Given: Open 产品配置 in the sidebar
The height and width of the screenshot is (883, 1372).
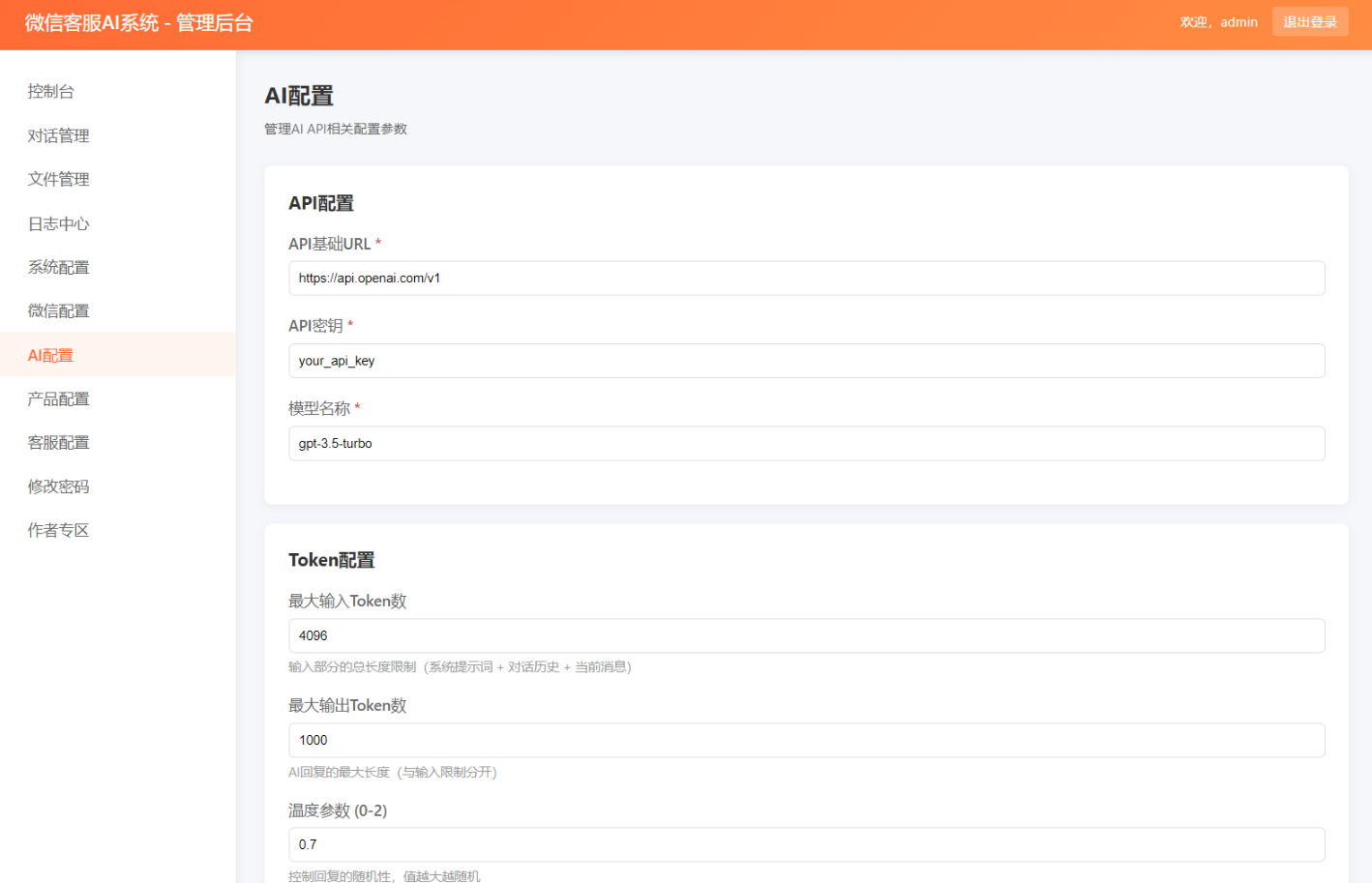Looking at the screenshot, I should (58, 398).
